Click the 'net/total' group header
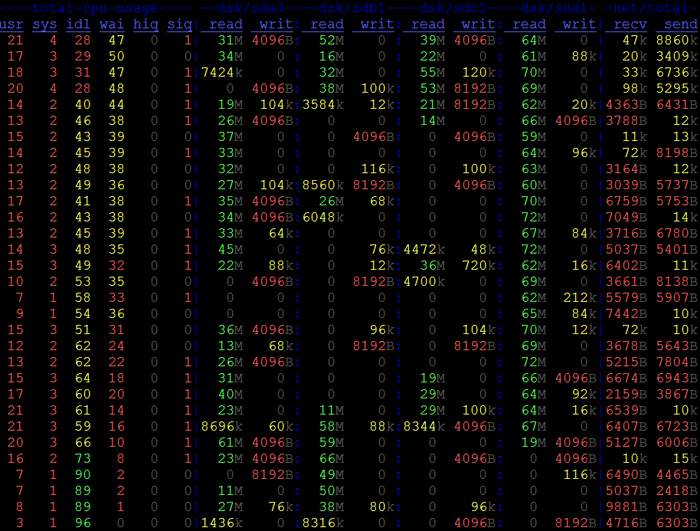700x531 pixels. 651,8
